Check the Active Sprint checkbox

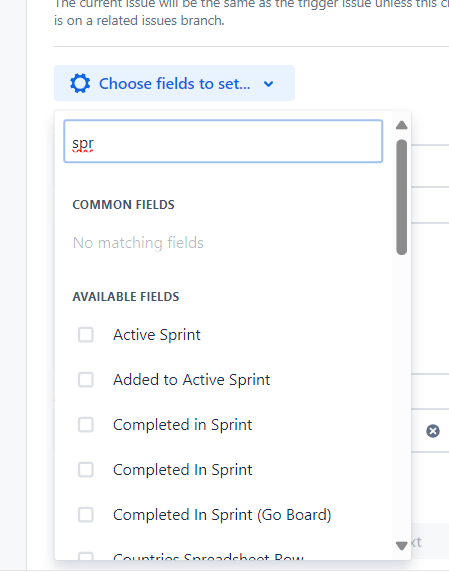coord(86,335)
